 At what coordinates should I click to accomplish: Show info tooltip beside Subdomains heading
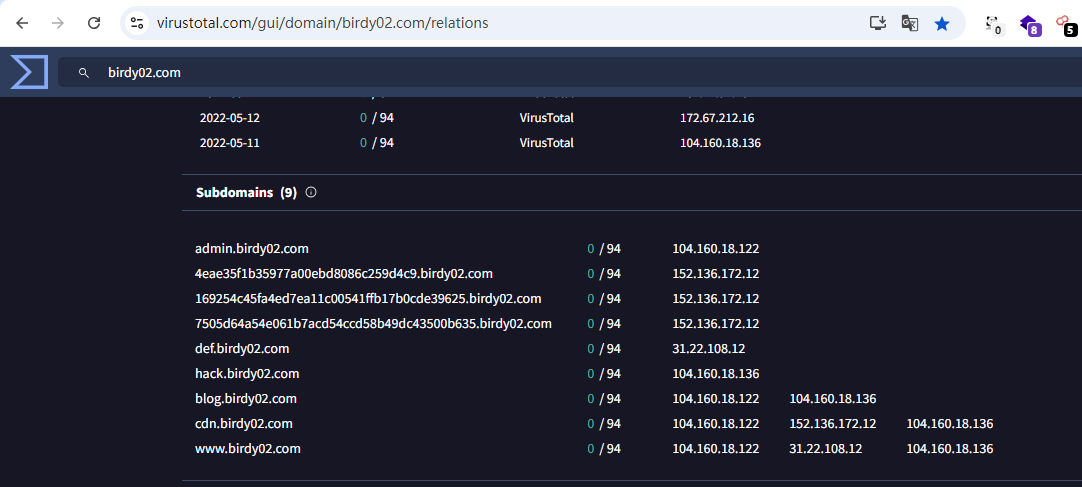(311, 192)
